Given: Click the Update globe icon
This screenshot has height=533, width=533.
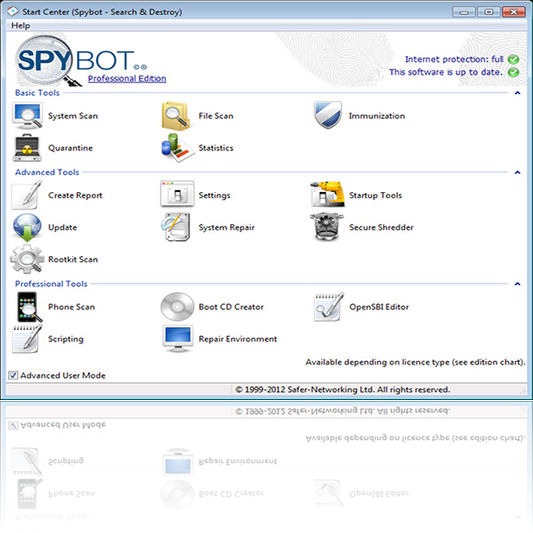Looking at the screenshot, I should point(27,227).
